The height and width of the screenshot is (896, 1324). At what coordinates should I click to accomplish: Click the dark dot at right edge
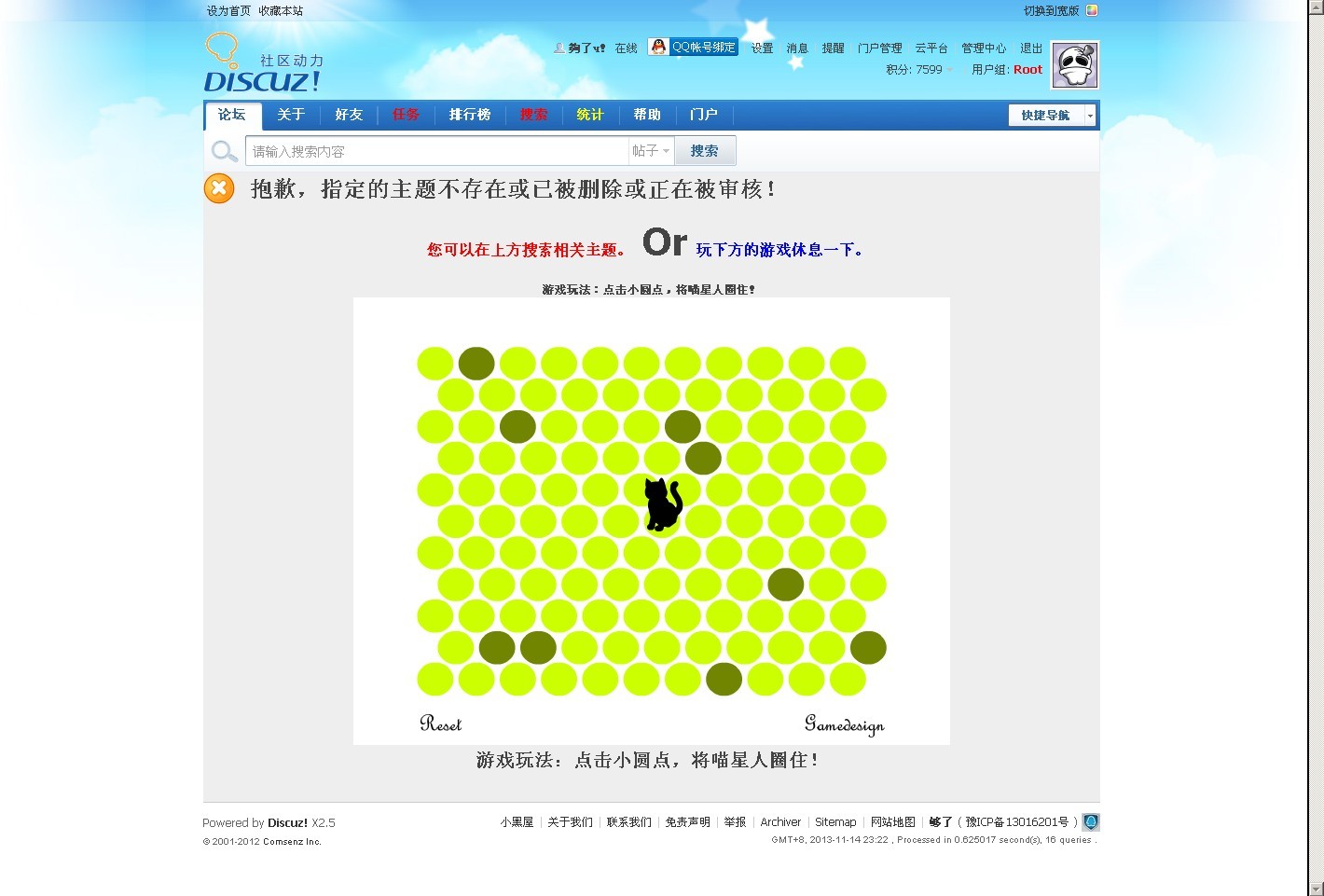point(868,648)
